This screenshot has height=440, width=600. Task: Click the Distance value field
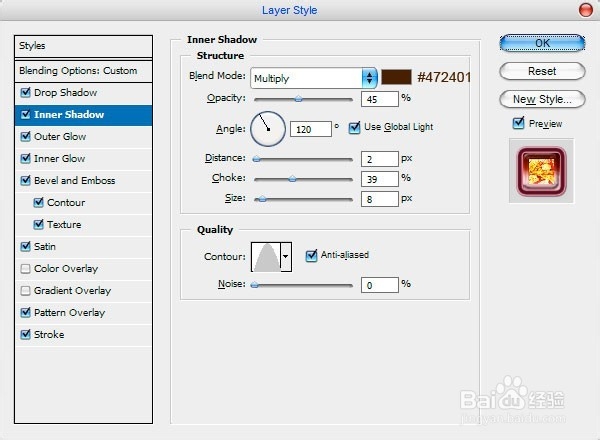pos(380,159)
